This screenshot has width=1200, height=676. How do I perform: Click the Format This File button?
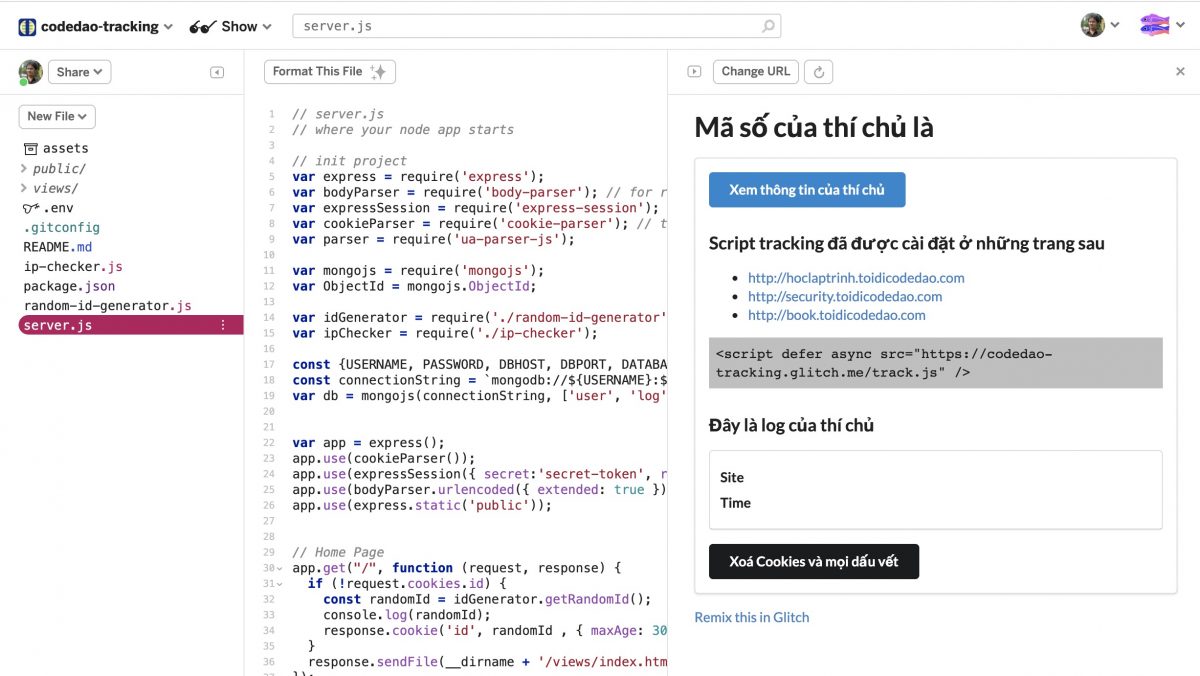329,72
